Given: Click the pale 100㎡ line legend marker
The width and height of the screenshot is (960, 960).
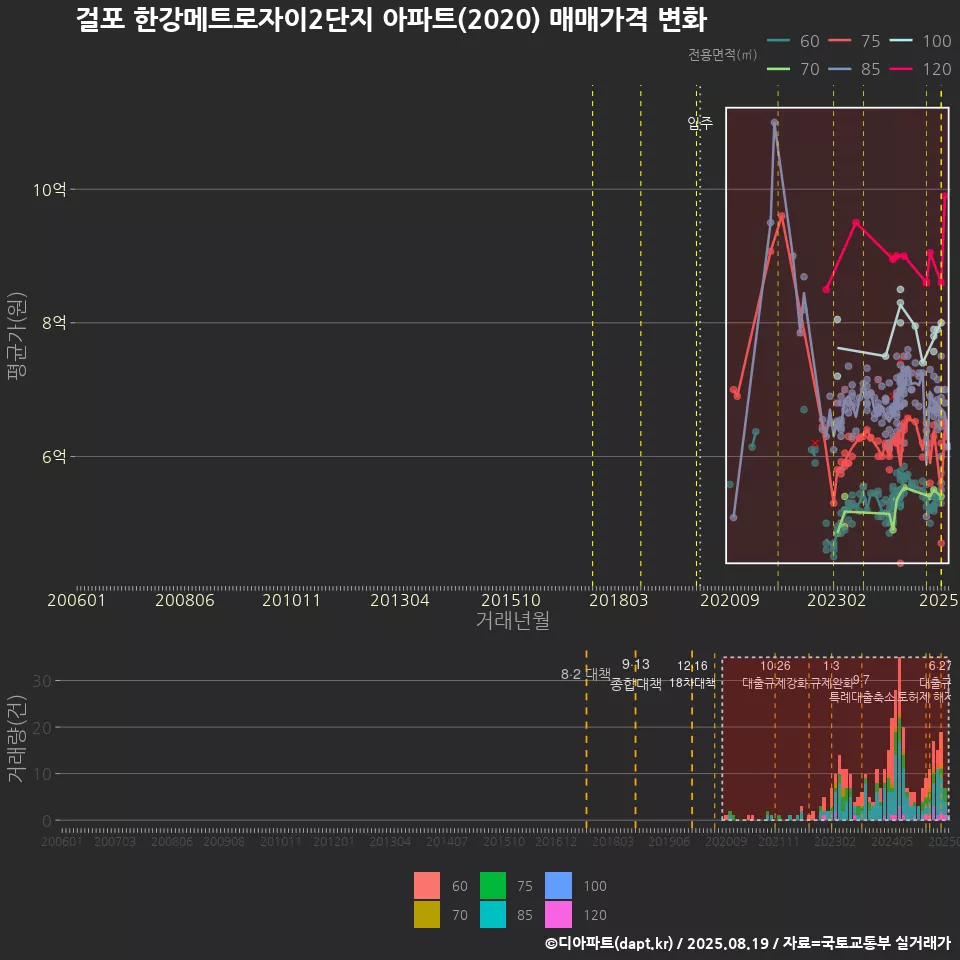Looking at the screenshot, I should point(901,41).
